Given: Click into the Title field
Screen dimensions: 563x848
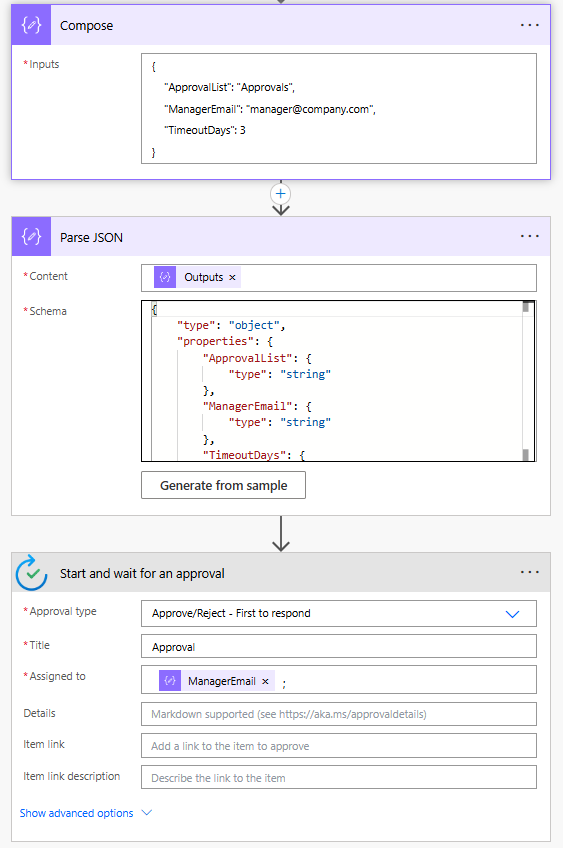Looking at the screenshot, I should 339,646.
